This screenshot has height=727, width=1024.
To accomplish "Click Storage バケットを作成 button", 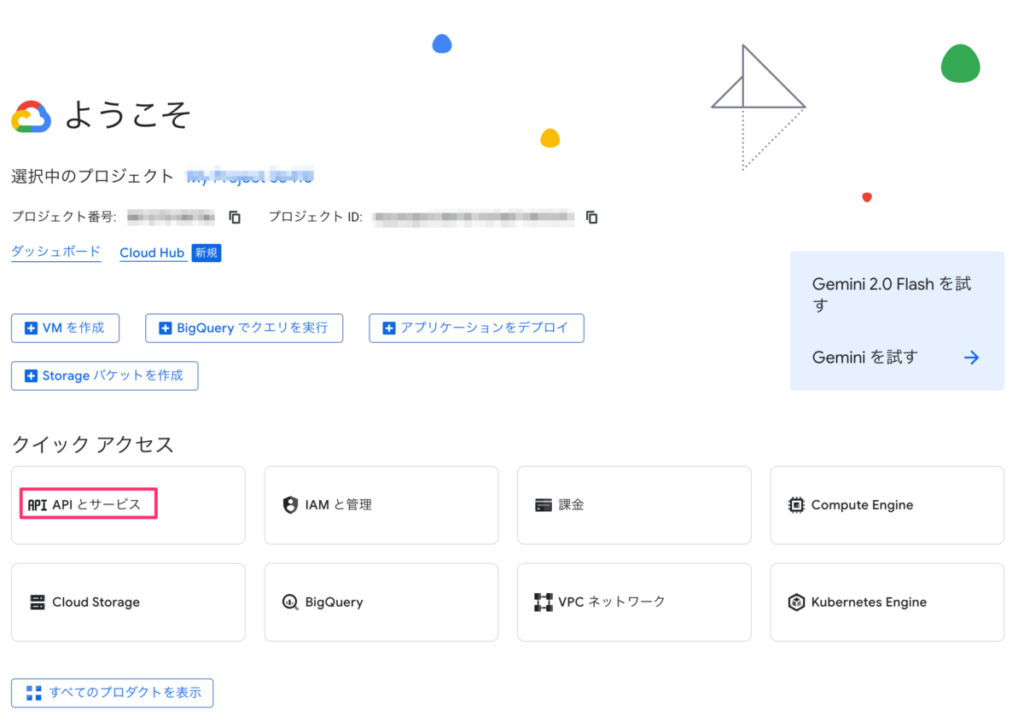I will coord(104,376).
